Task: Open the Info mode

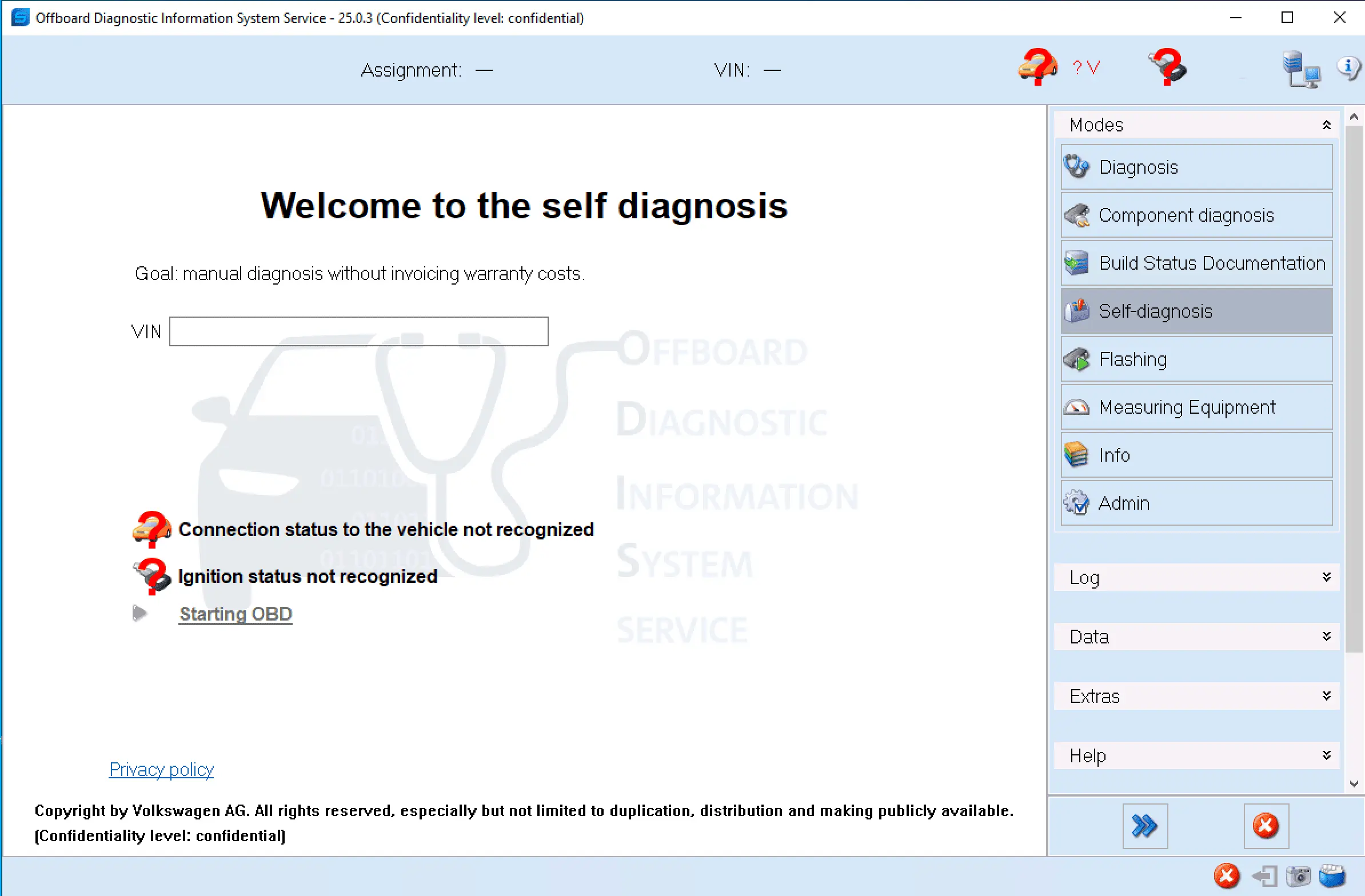Action: (x=1196, y=455)
